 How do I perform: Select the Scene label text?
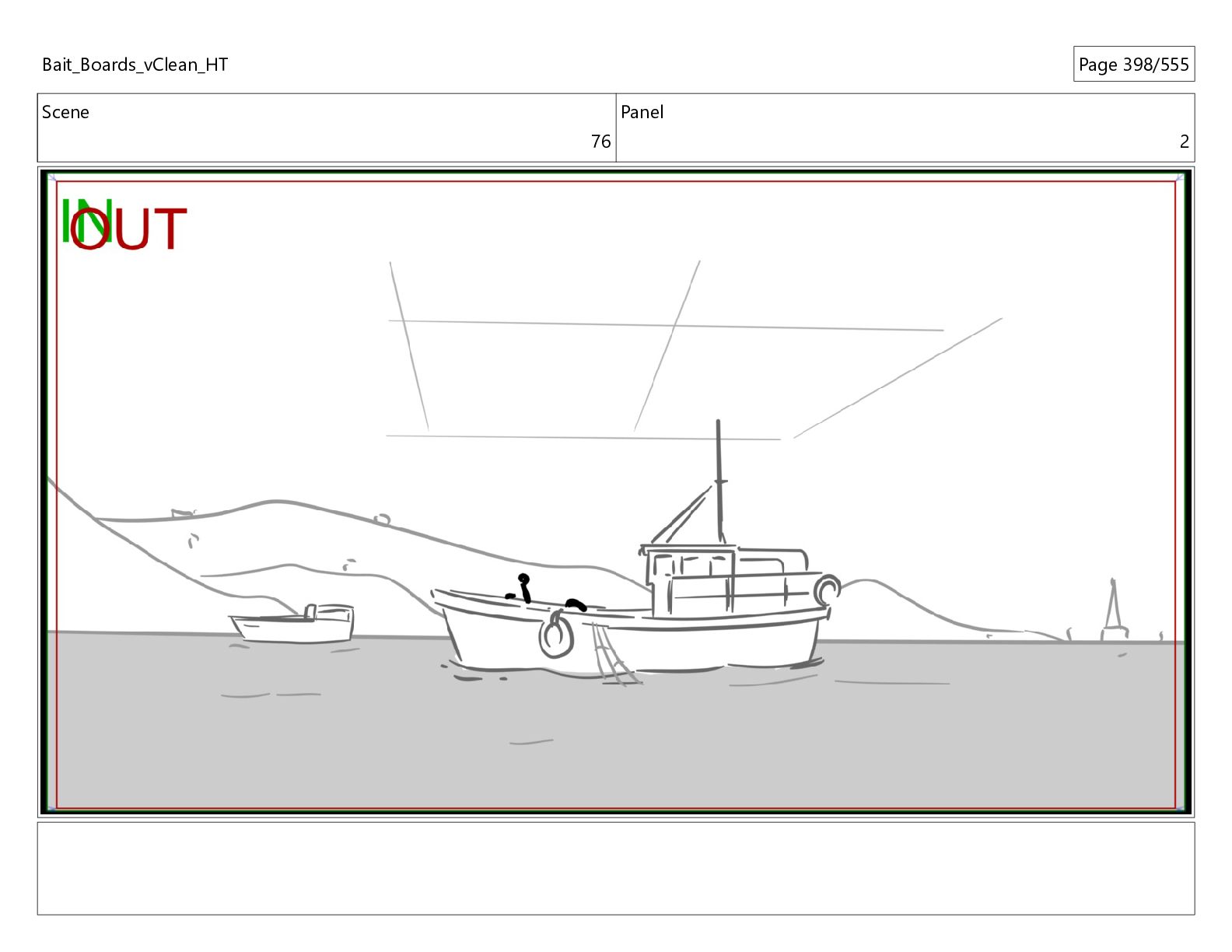click(x=65, y=112)
